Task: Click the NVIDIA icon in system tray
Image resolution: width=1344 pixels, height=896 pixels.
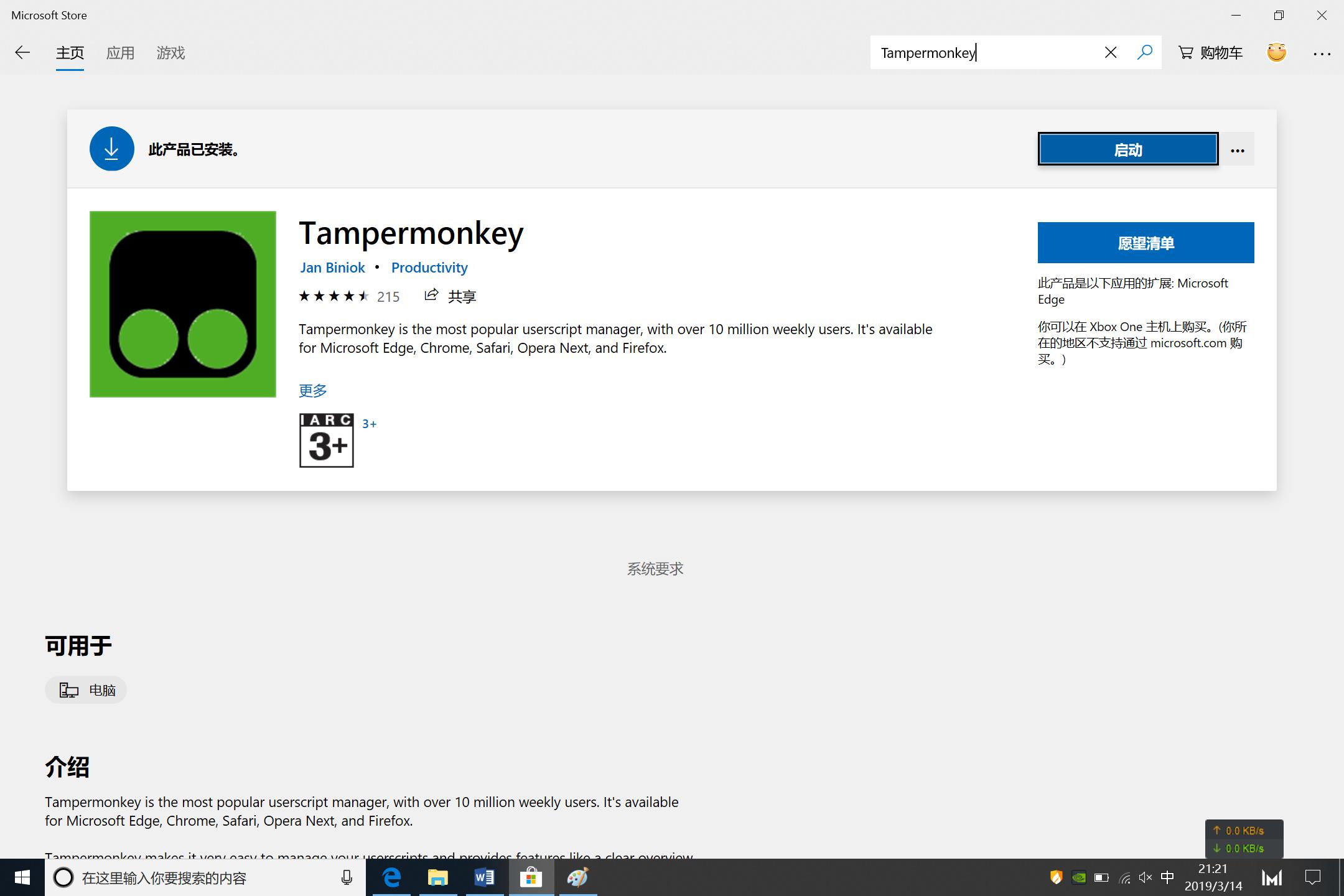Action: [x=1078, y=877]
